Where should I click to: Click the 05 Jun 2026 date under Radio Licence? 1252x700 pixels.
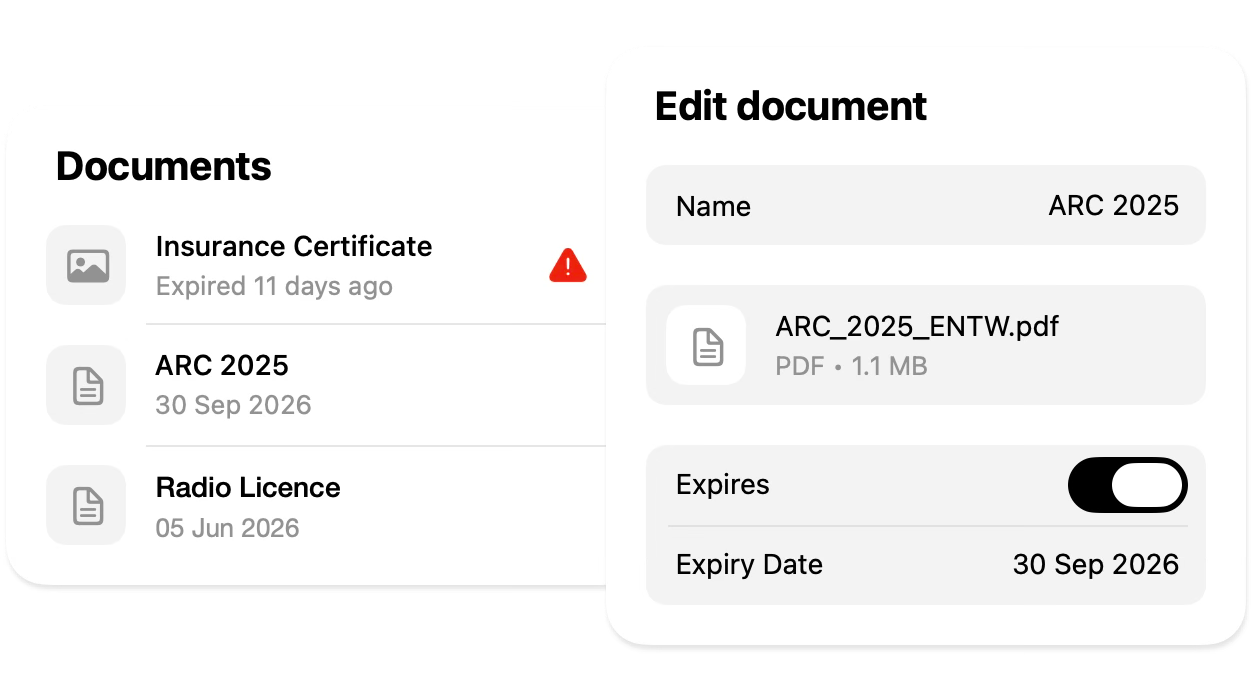point(227,528)
